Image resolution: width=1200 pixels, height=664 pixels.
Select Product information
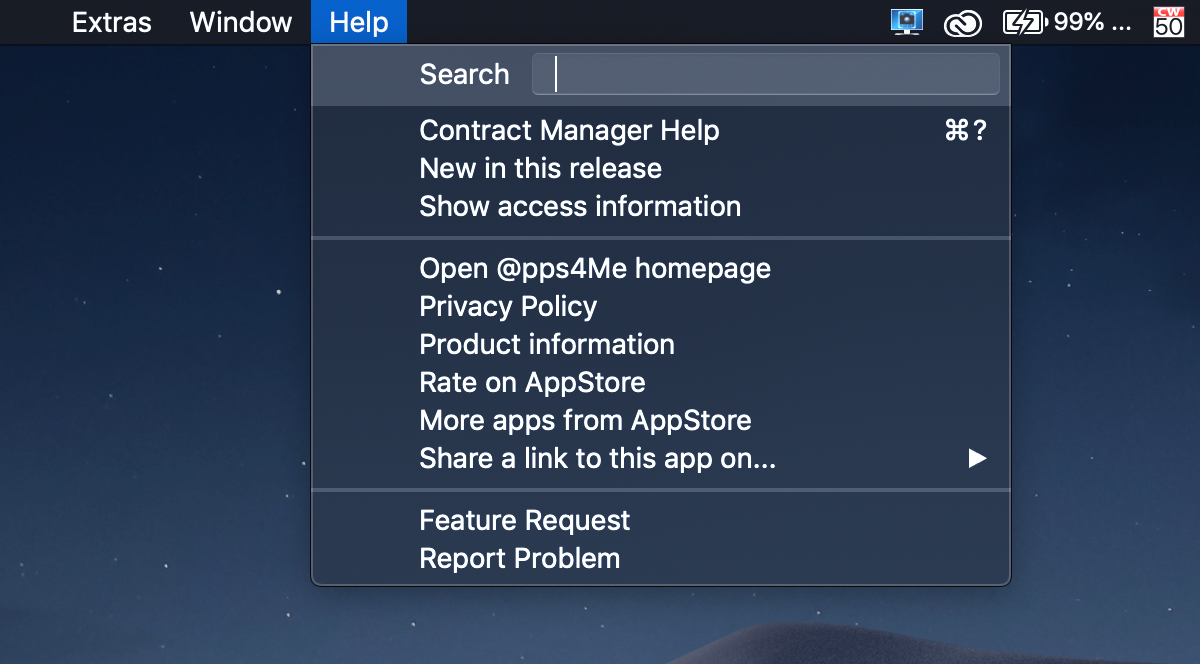pos(661,345)
